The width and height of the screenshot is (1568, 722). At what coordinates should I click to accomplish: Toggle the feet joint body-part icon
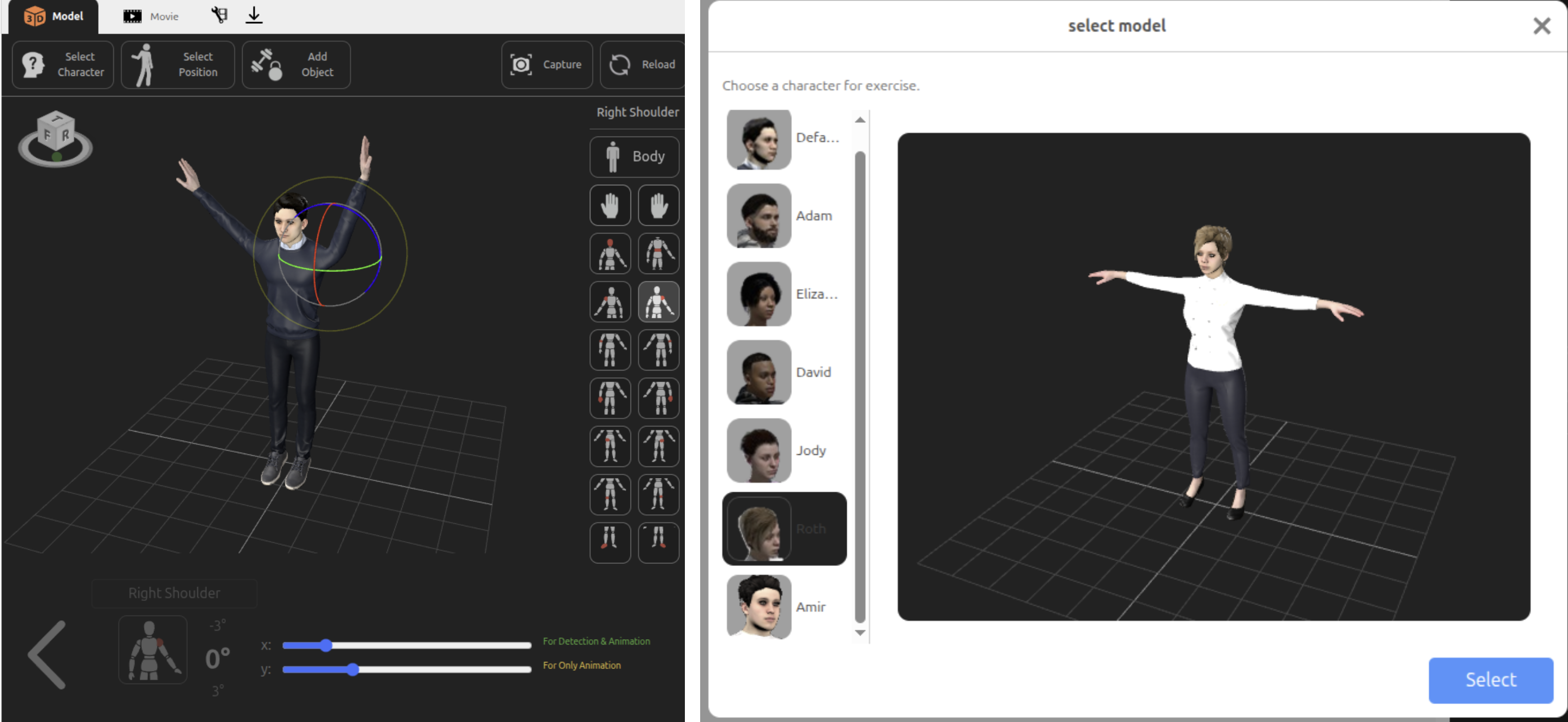click(x=609, y=543)
